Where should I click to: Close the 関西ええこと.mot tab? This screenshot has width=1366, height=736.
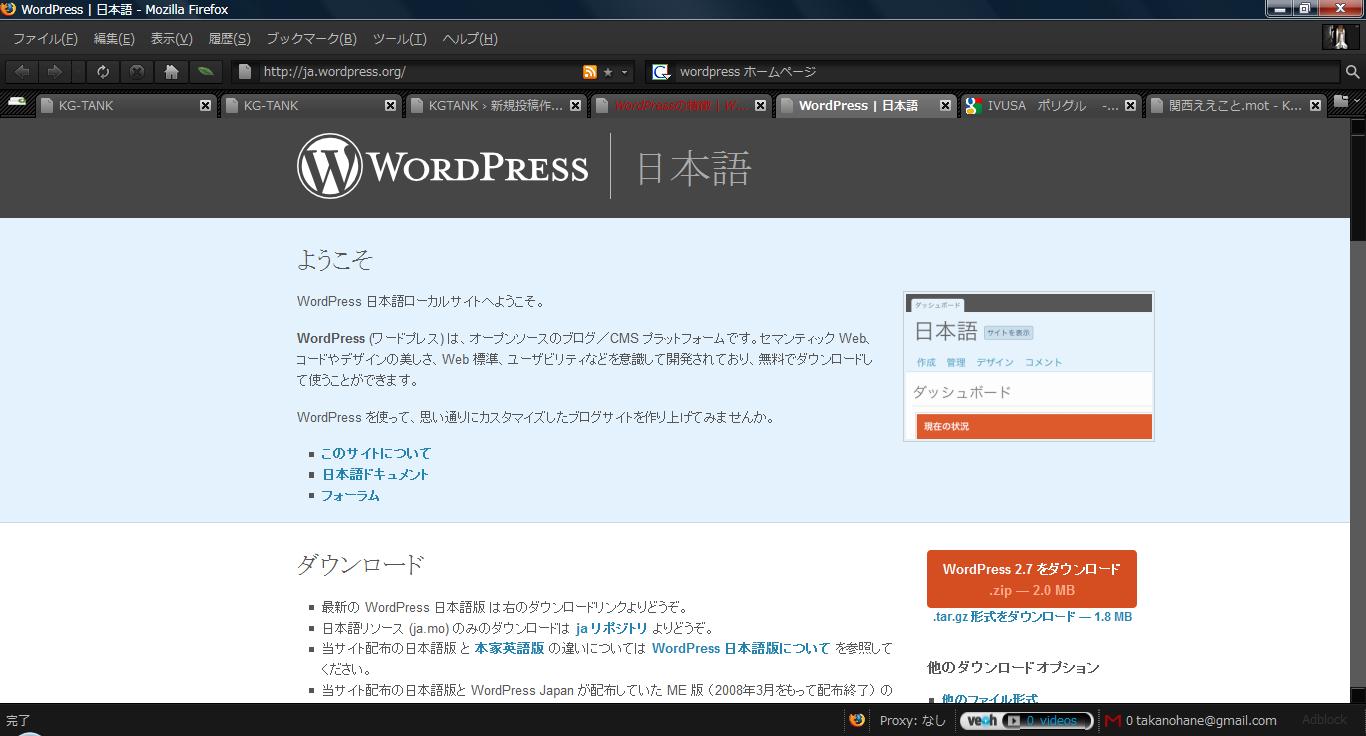[1315, 105]
